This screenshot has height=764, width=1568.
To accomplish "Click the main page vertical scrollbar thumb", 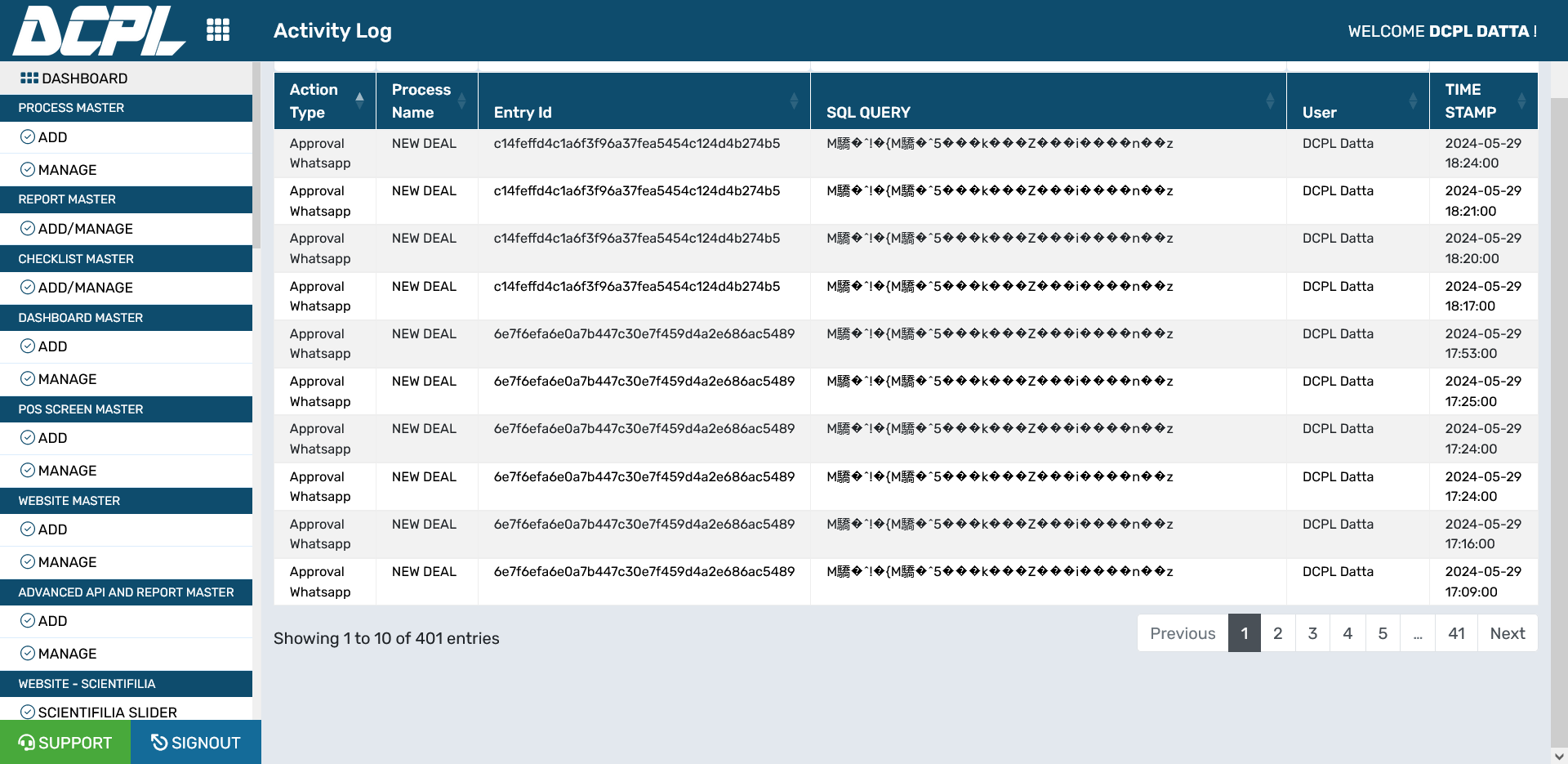I will (1559, 421).
